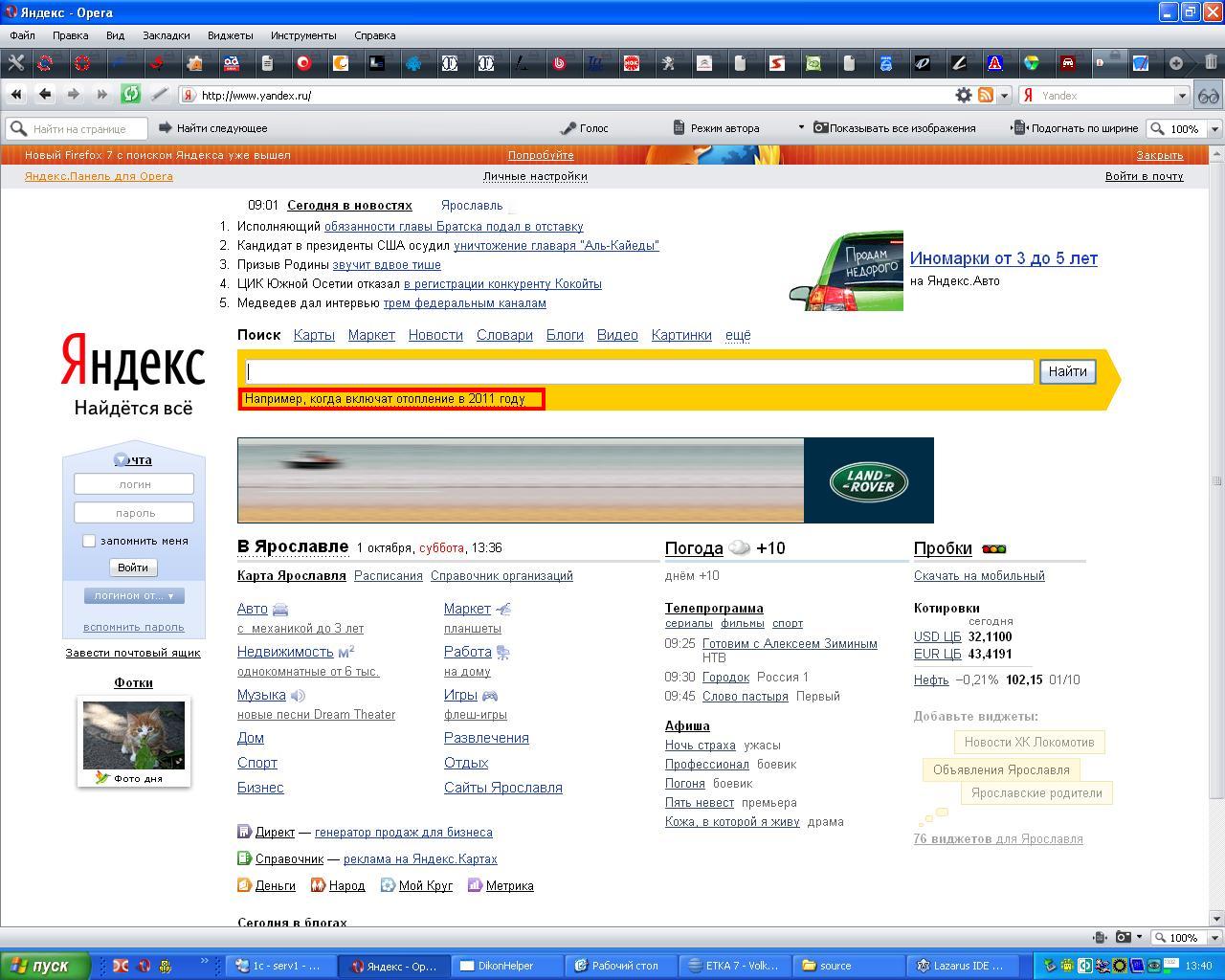Switch to DikonHelper taskbar window
The width and height of the screenshot is (1225, 980).
pyautogui.click(x=505, y=966)
